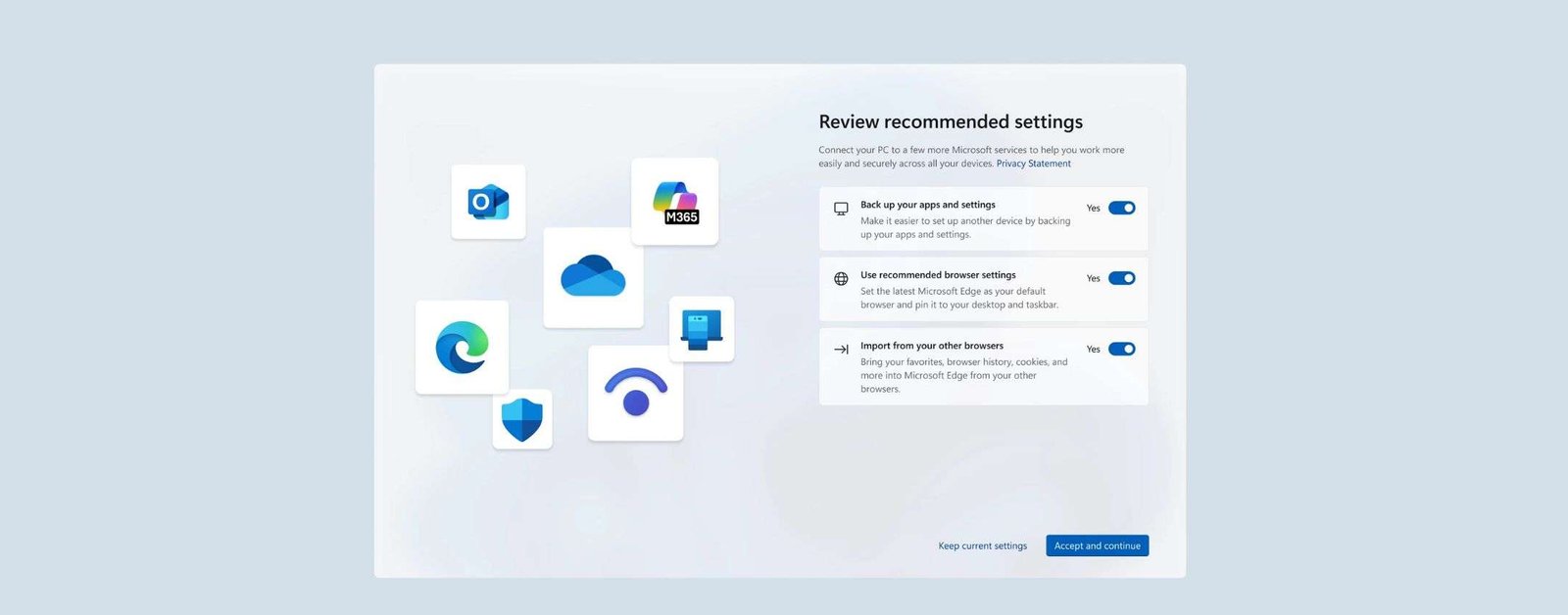Click the Outlook app icon tile
Image resolution: width=1568 pixels, height=615 pixels.
(x=488, y=202)
